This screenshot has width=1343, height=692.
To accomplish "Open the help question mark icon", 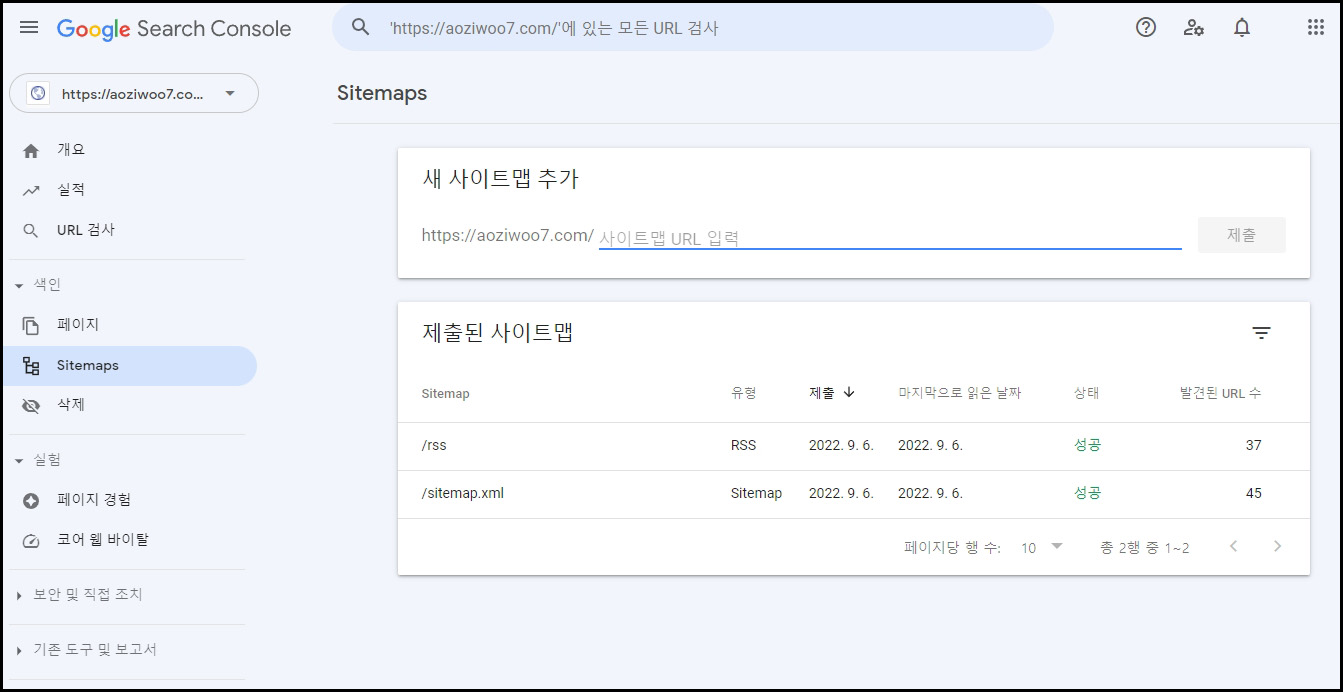I will click(x=1146, y=28).
